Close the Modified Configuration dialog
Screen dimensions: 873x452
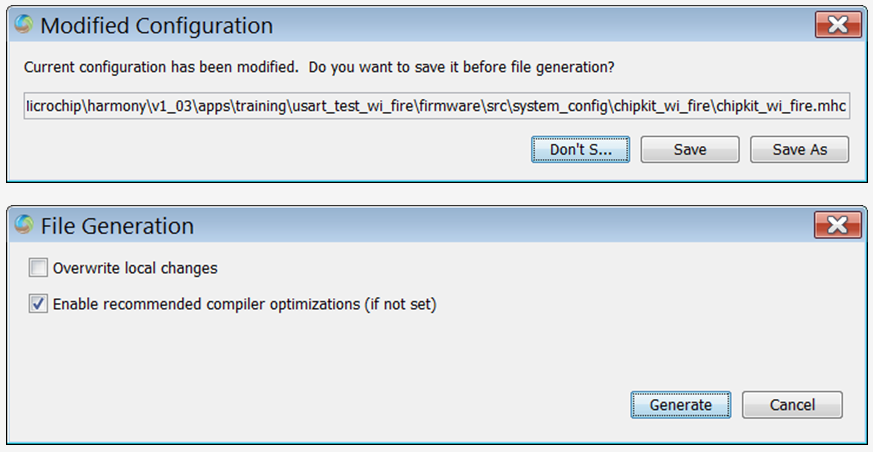tap(837, 25)
